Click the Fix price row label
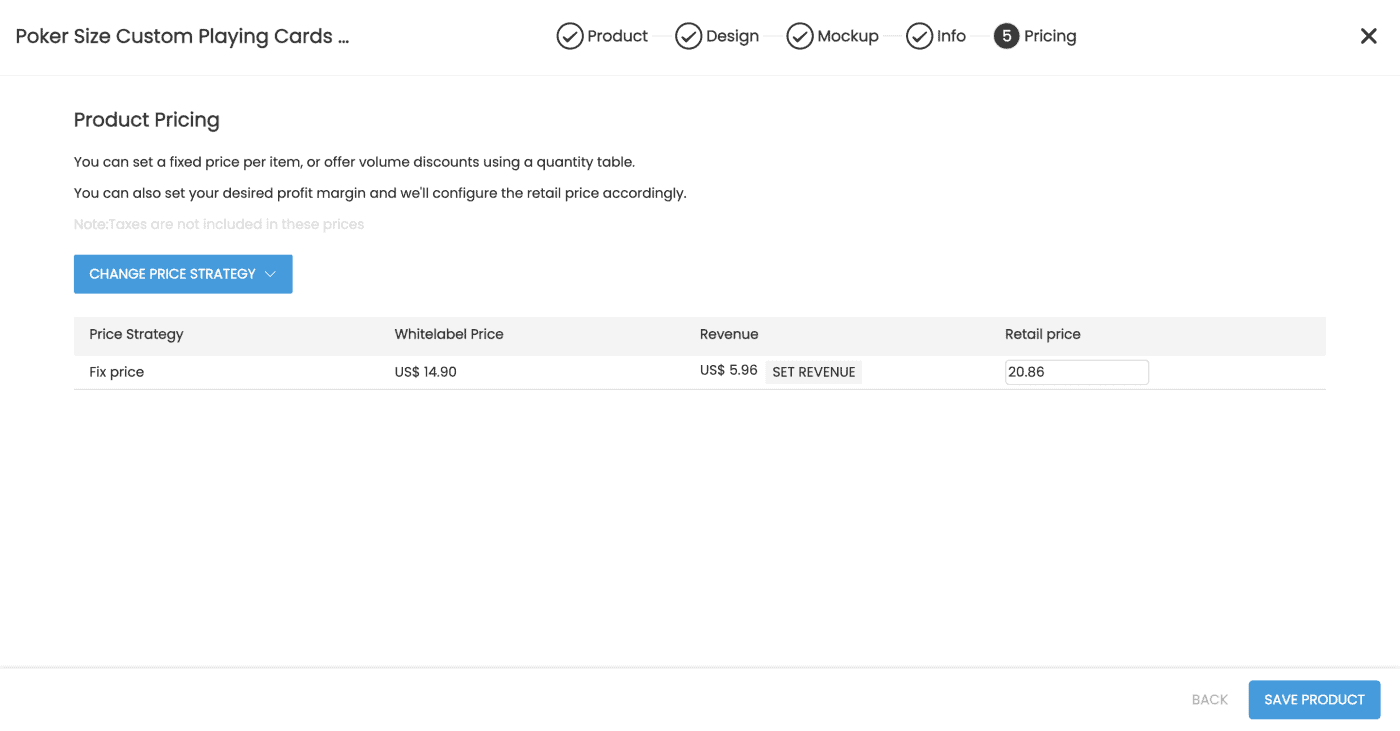The image size is (1400, 731). click(x=117, y=372)
